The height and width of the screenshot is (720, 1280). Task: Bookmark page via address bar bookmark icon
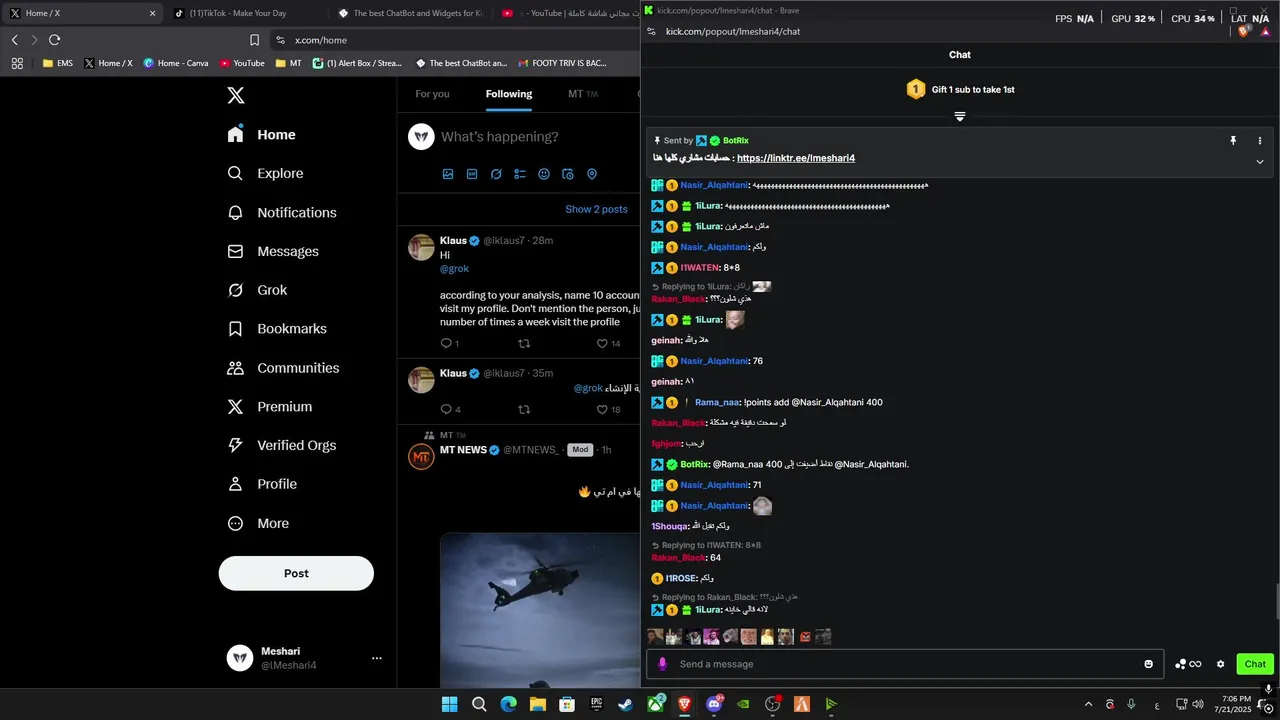tap(255, 40)
